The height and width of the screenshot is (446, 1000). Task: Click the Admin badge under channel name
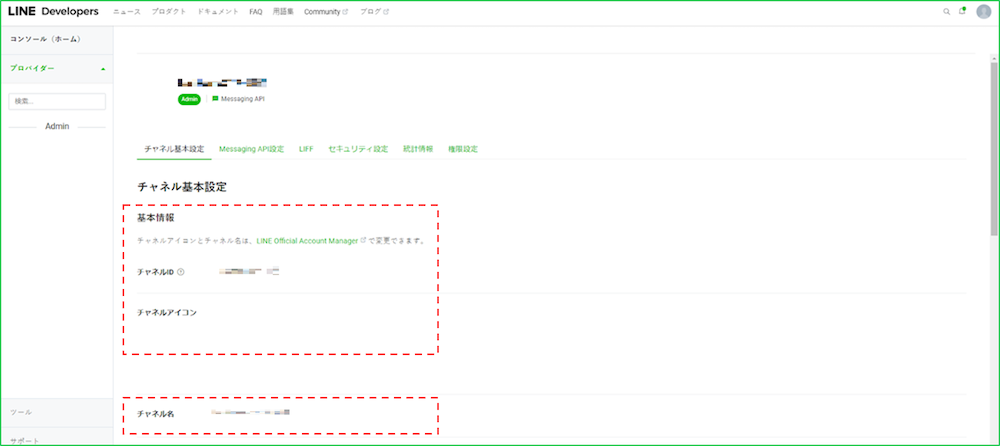point(189,99)
